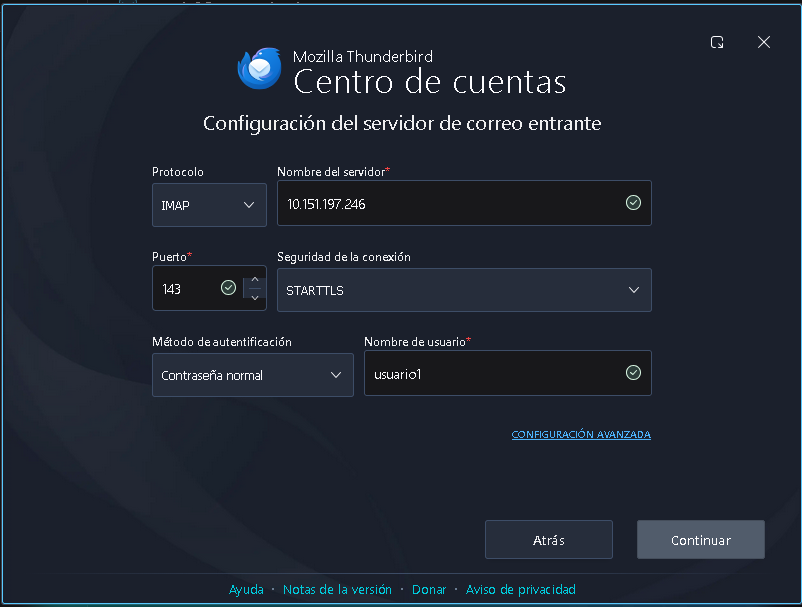Viewport: 802px width, 607px height.
Task: Click the Protocolo label
Action: click(x=177, y=172)
